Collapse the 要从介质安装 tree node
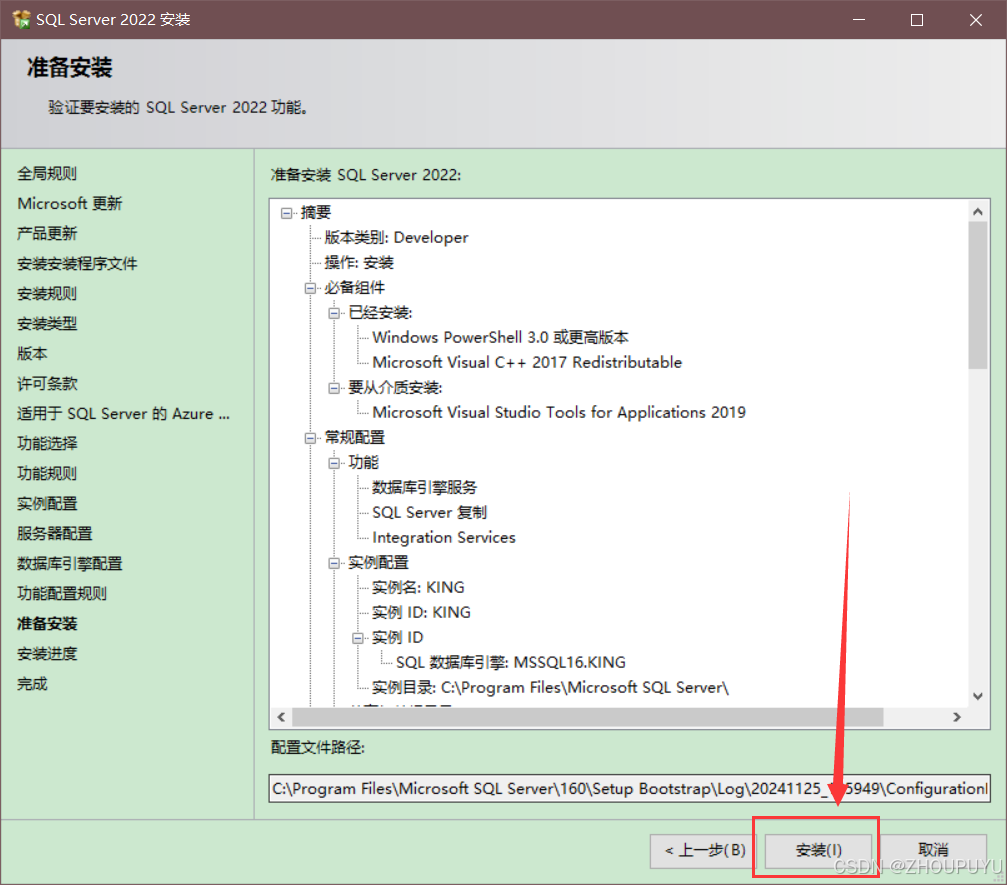The image size is (1007, 885). pyautogui.click(x=334, y=389)
